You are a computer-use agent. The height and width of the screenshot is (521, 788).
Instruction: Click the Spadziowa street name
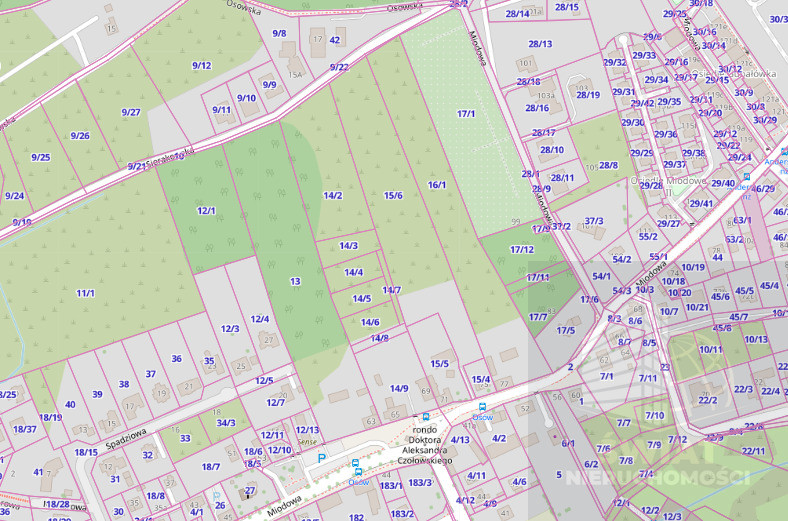126,440
